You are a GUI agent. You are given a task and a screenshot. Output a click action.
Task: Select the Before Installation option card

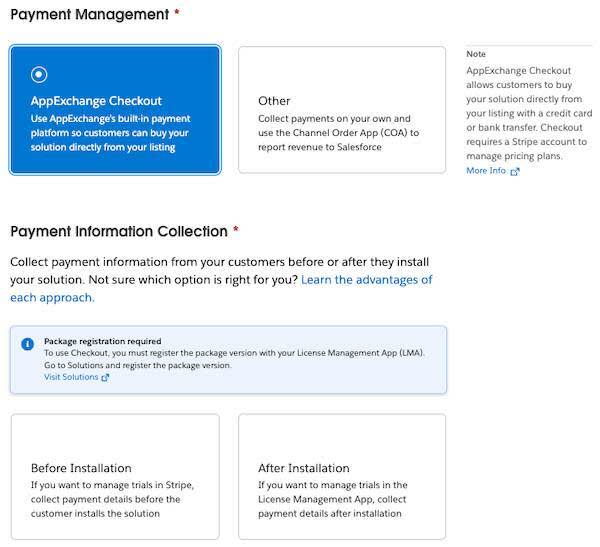[115, 476]
